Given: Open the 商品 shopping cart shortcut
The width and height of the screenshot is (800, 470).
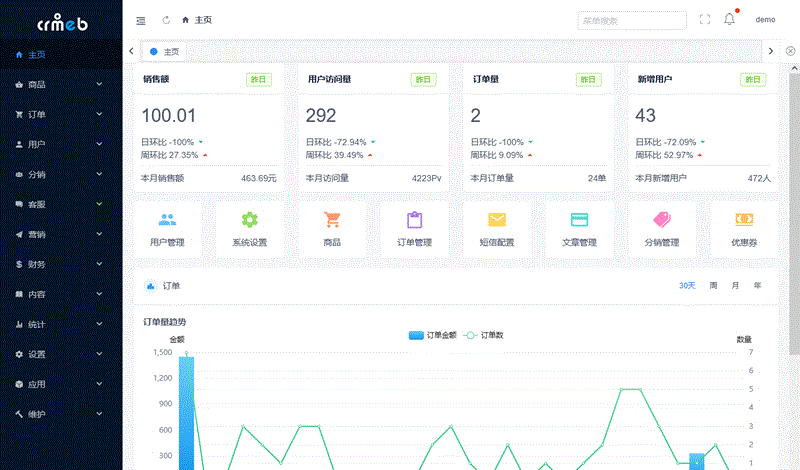Looking at the screenshot, I should pyautogui.click(x=332, y=221).
